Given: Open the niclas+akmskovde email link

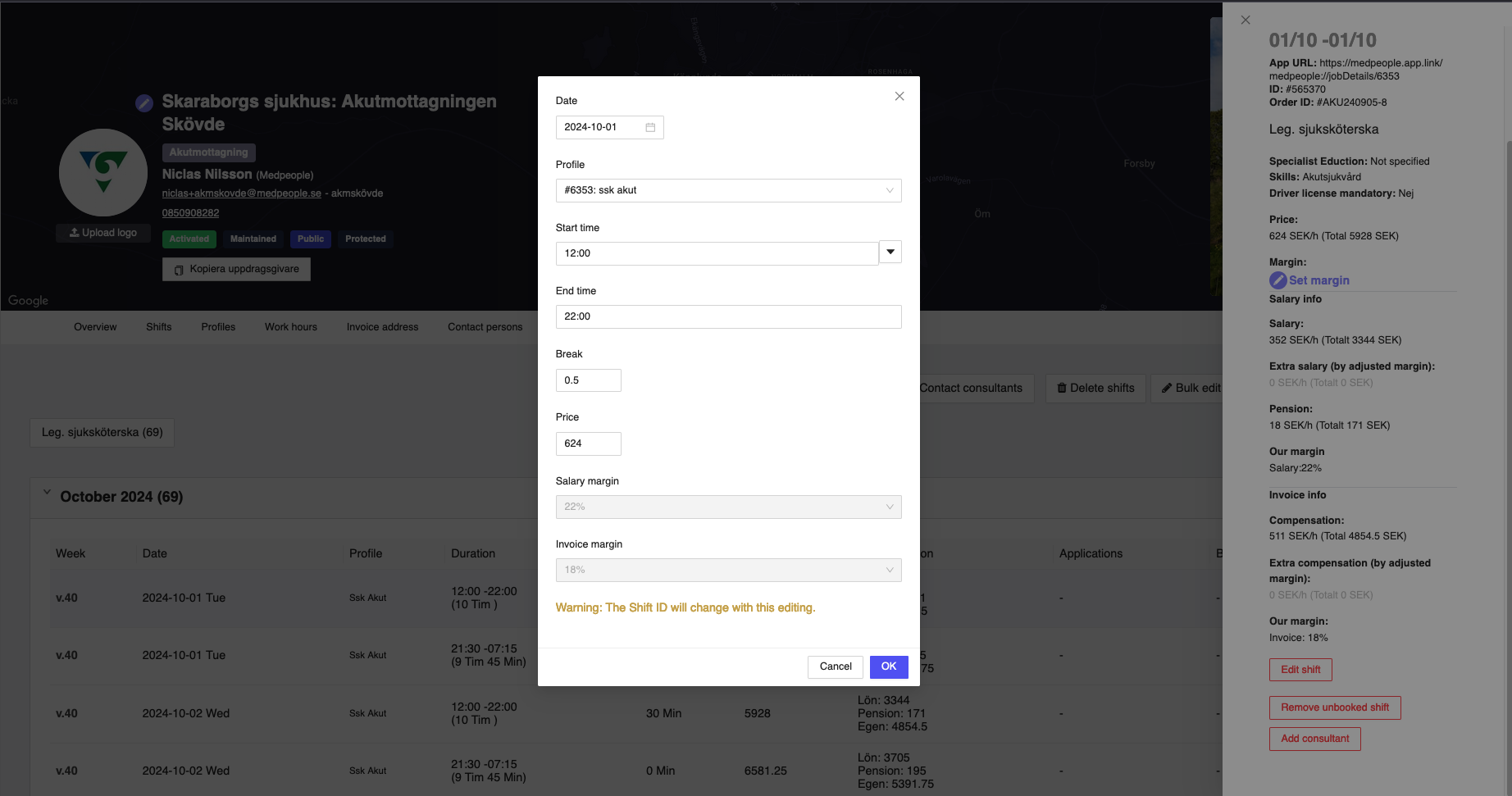Looking at the screenshot, I should pos(241,193).
